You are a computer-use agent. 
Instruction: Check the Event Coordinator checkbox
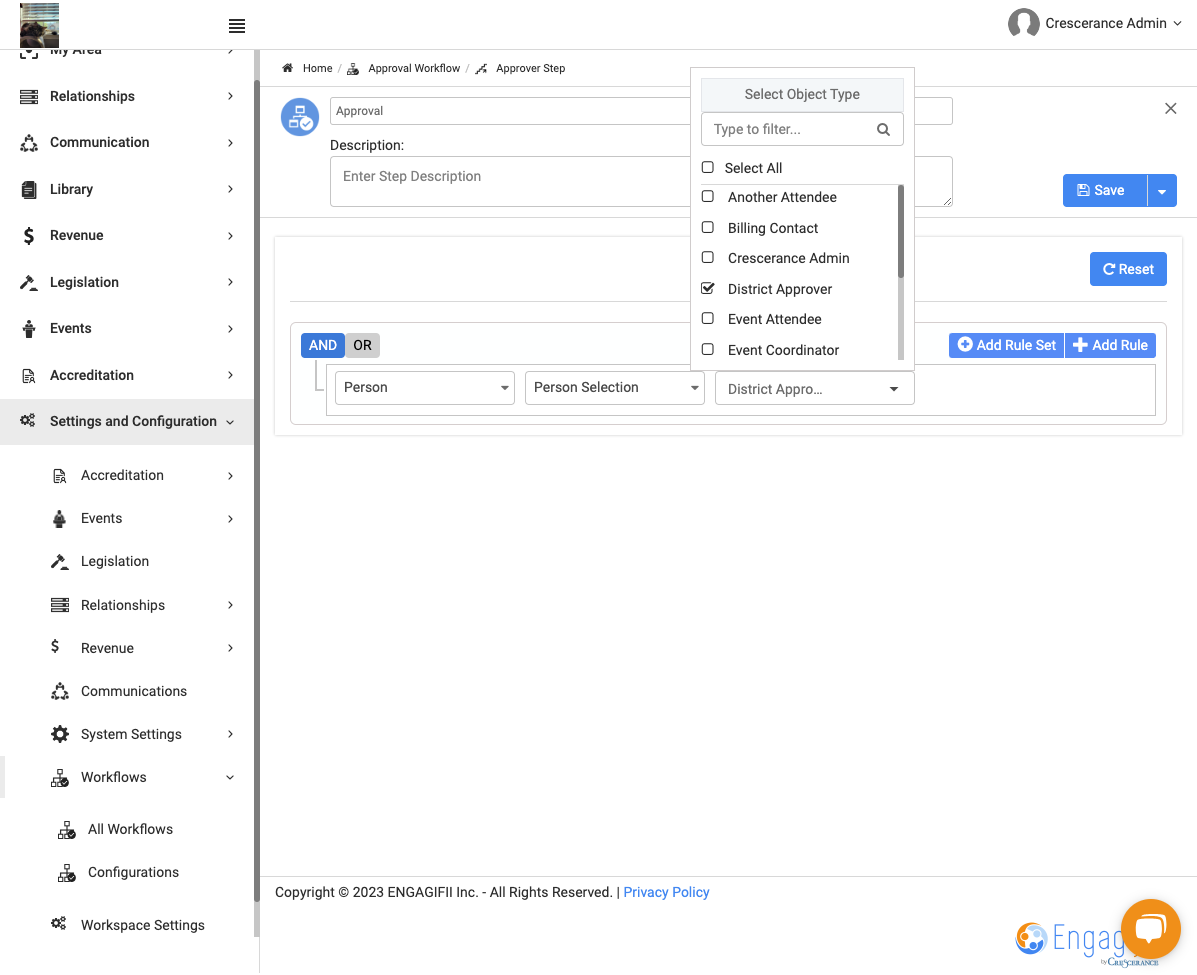[708, 349]
